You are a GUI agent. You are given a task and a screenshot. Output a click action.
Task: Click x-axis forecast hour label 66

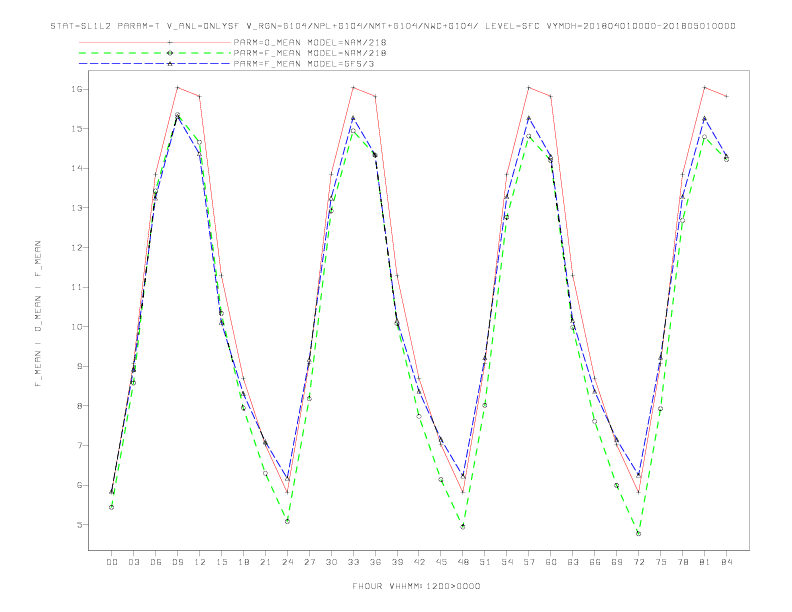coord(595,562)
